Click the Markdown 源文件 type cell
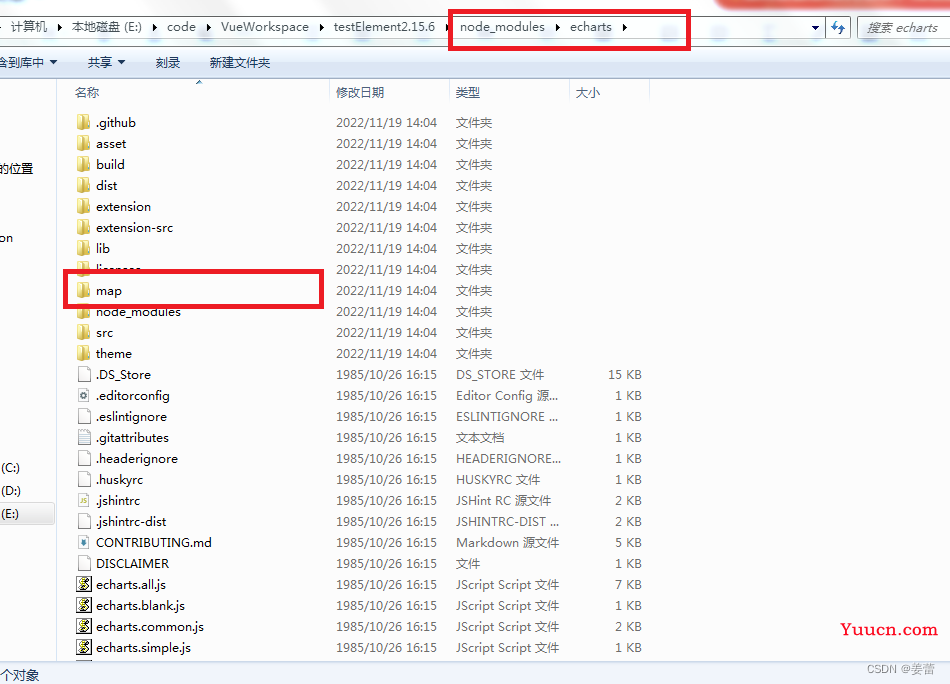The height and width of the screenshot is (684, 950). pyautogui.click(x=508, y=542)
